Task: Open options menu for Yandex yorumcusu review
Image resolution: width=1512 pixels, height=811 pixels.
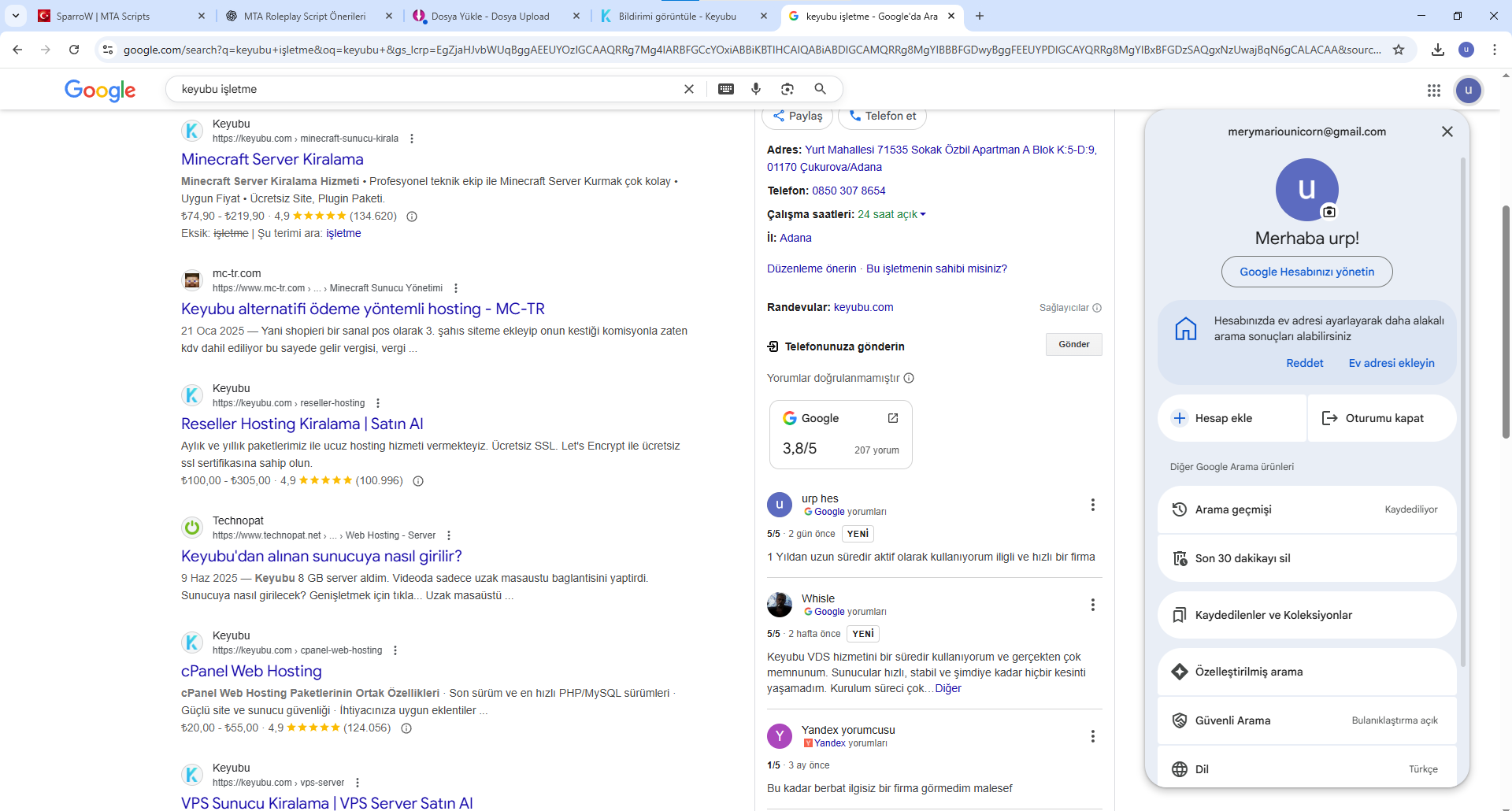Action: coord(1093,736)
